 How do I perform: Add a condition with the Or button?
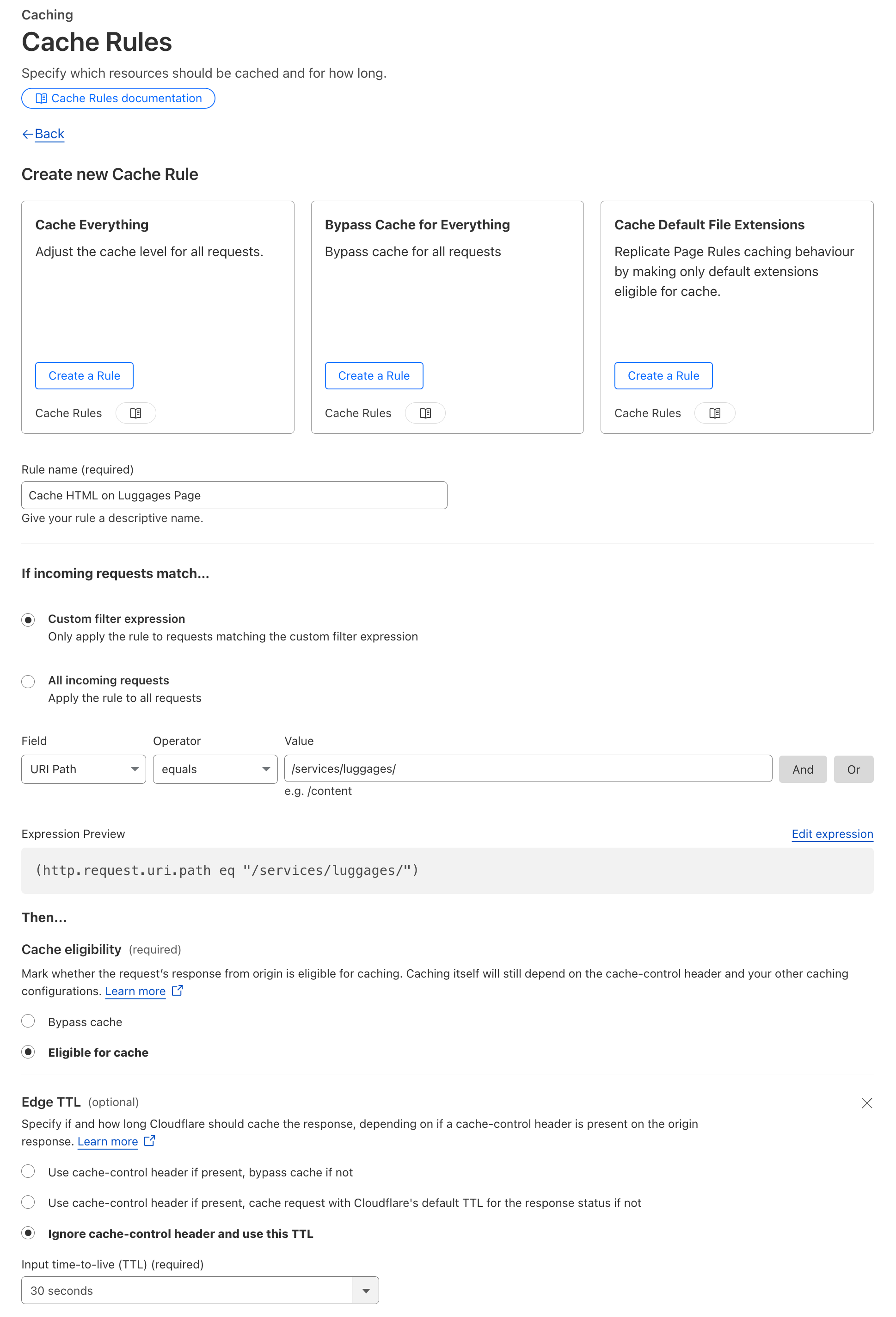click(x=853, y=769)
